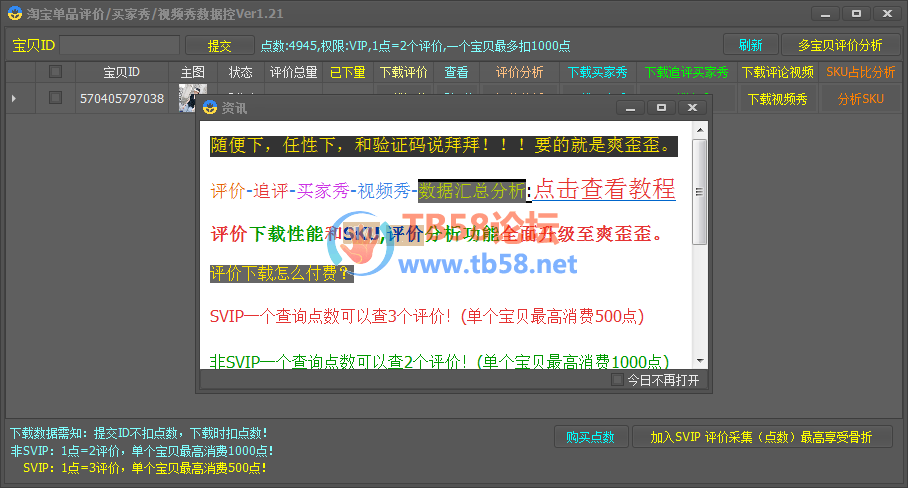908x488 pixels.
Task: Click the 资讯 popup scrollbar thumb
Action: [x=700, y=192]
